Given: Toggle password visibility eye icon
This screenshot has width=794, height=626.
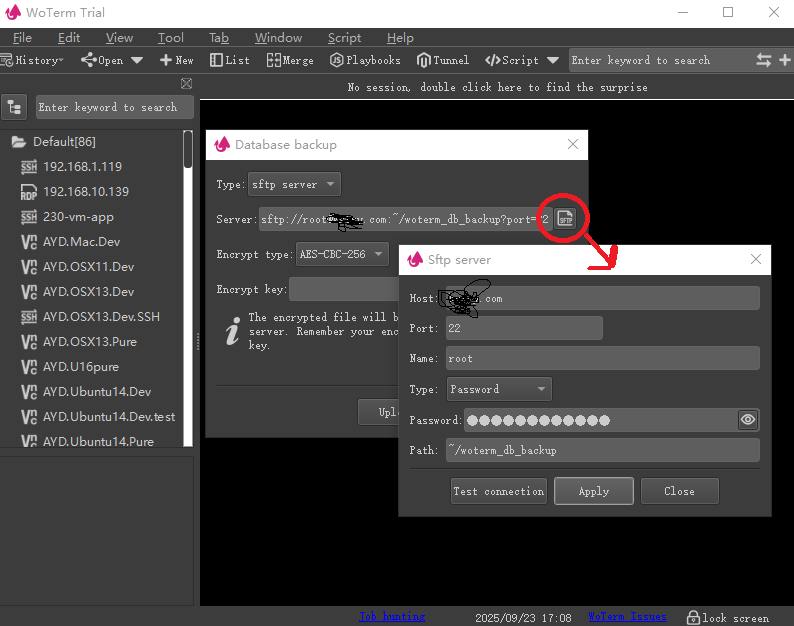Looking at the screenshot, I should click(x=748, y=420).
